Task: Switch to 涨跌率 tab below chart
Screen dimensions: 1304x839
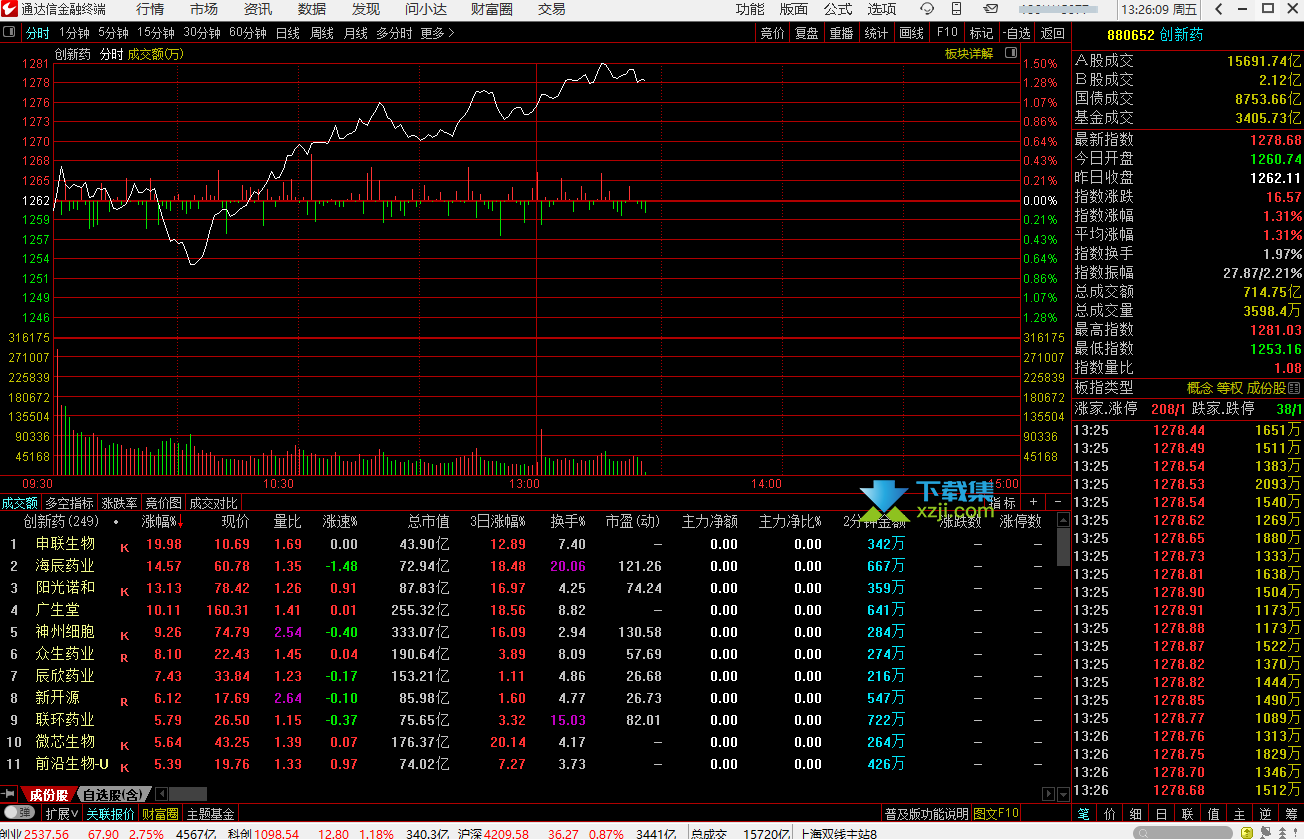Action: click(119, 502)
